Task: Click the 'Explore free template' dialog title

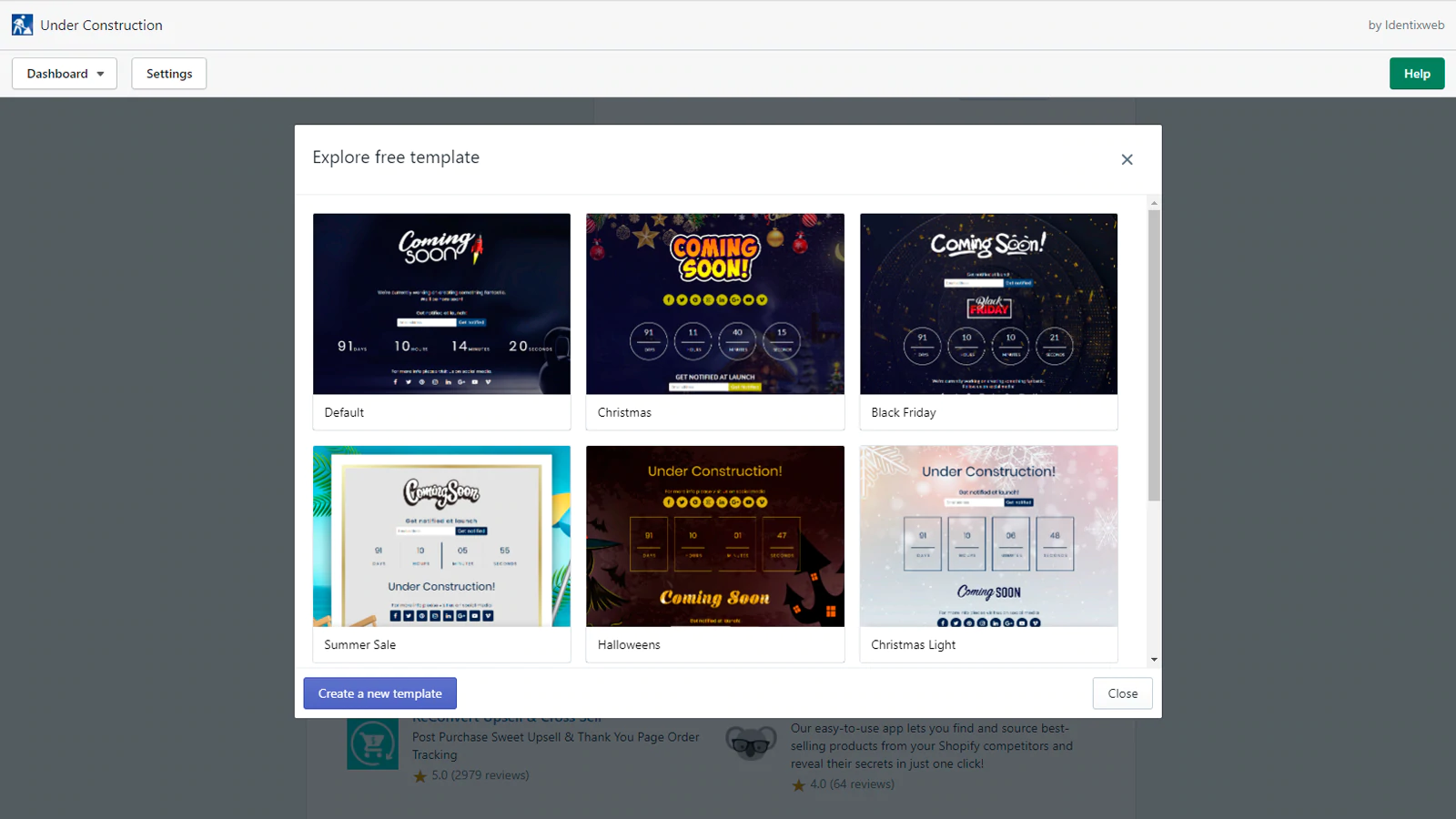Action: (396, 157)
